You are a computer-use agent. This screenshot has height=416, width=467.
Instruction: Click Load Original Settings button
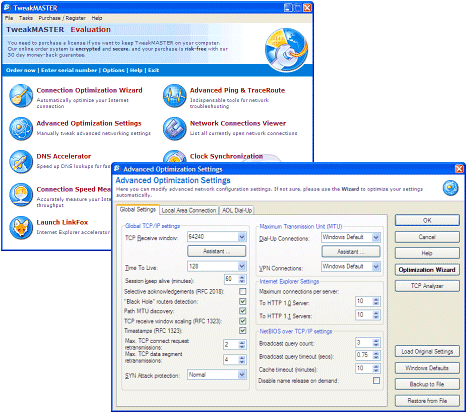[427, 352]
